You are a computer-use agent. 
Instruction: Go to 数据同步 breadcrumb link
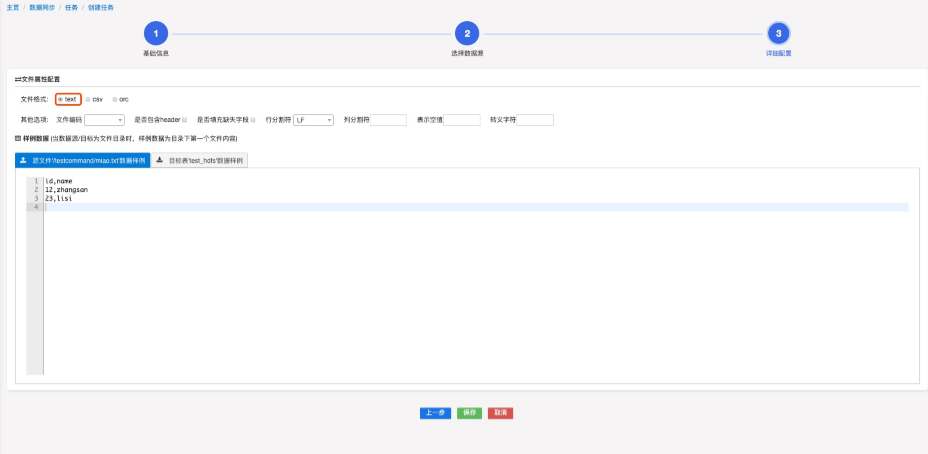(x=44, y=7)
